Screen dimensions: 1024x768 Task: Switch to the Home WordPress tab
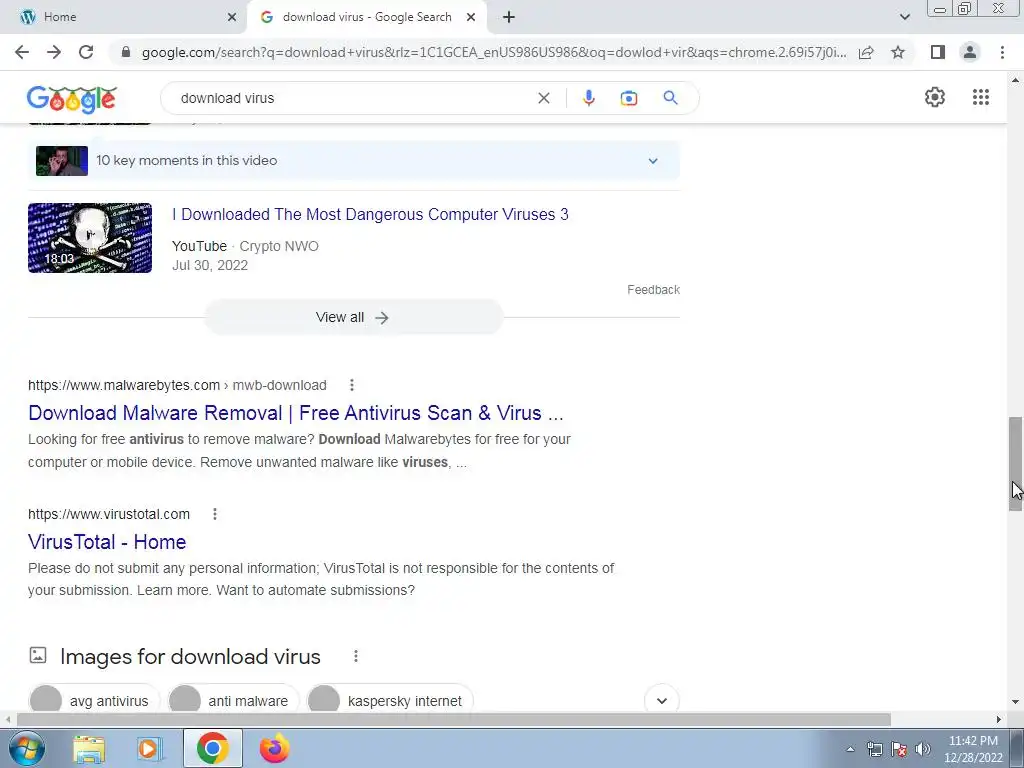click(123, 17)
